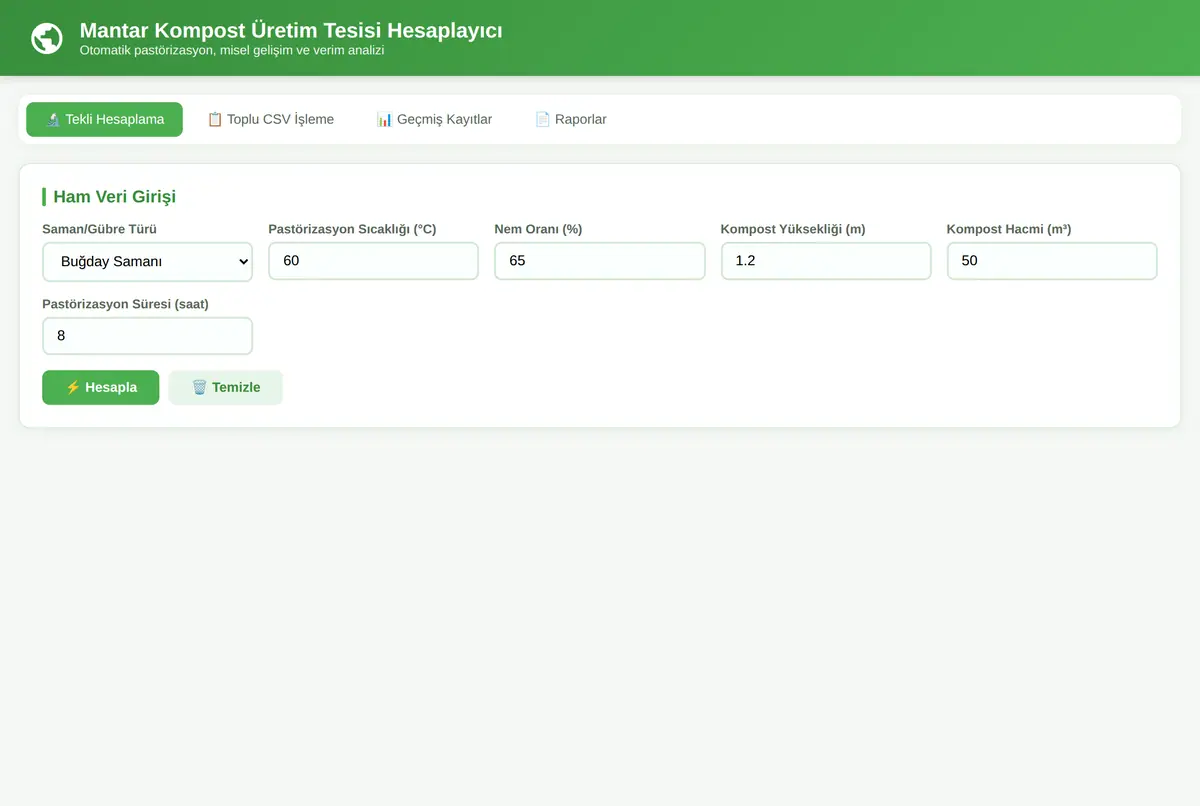This screenshot has height=806, width=1200.
Task: Click the globe logo icon in header
Action: pyautogui.click(x=47, y=38)
